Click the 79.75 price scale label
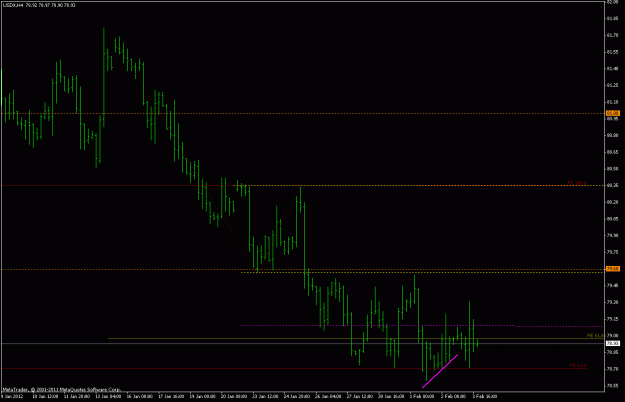Image resolution: width=625 pixels, height=402 pixels. [613, 252]
